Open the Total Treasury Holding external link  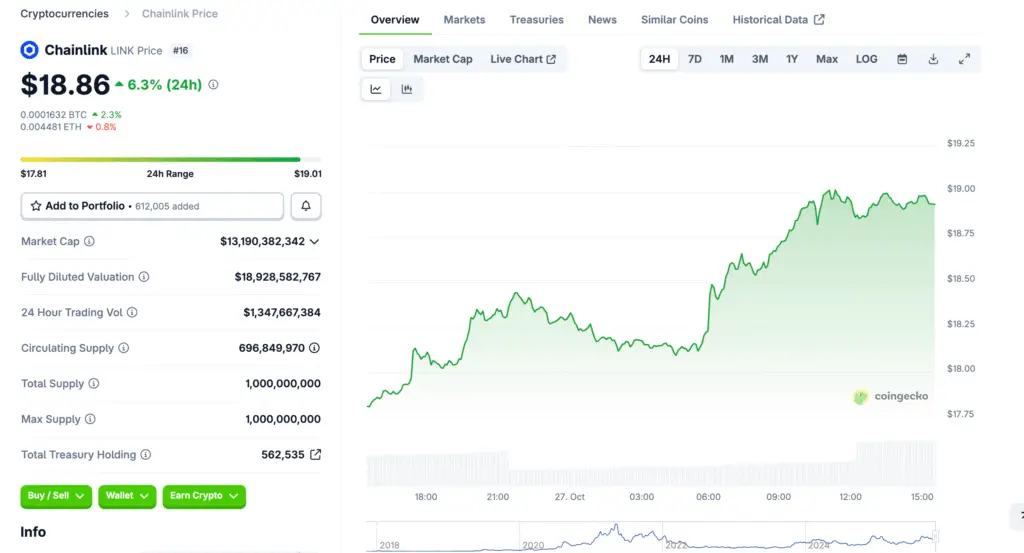pyautogui.click(x=316, y=455)
